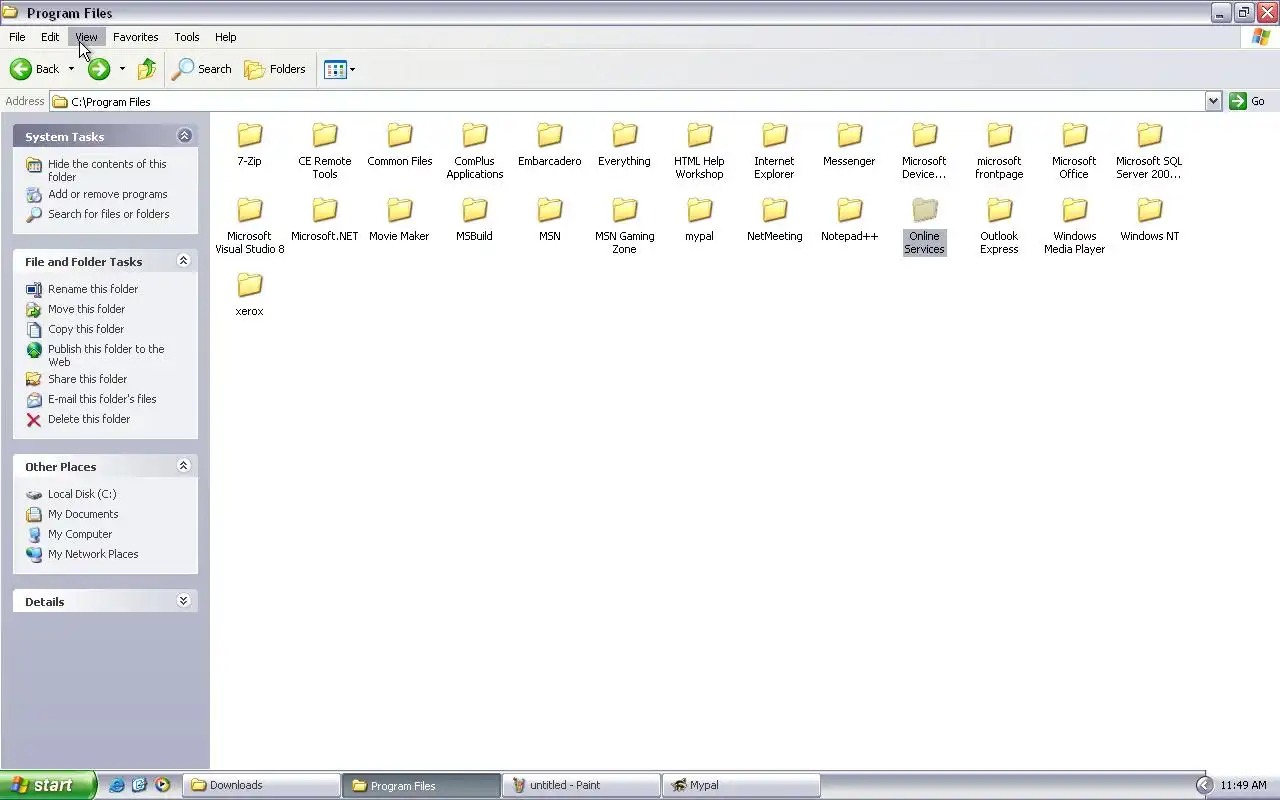1280x800 pixels.
Task: Select the Microsoft Device folder
Action: pos(925,150)
